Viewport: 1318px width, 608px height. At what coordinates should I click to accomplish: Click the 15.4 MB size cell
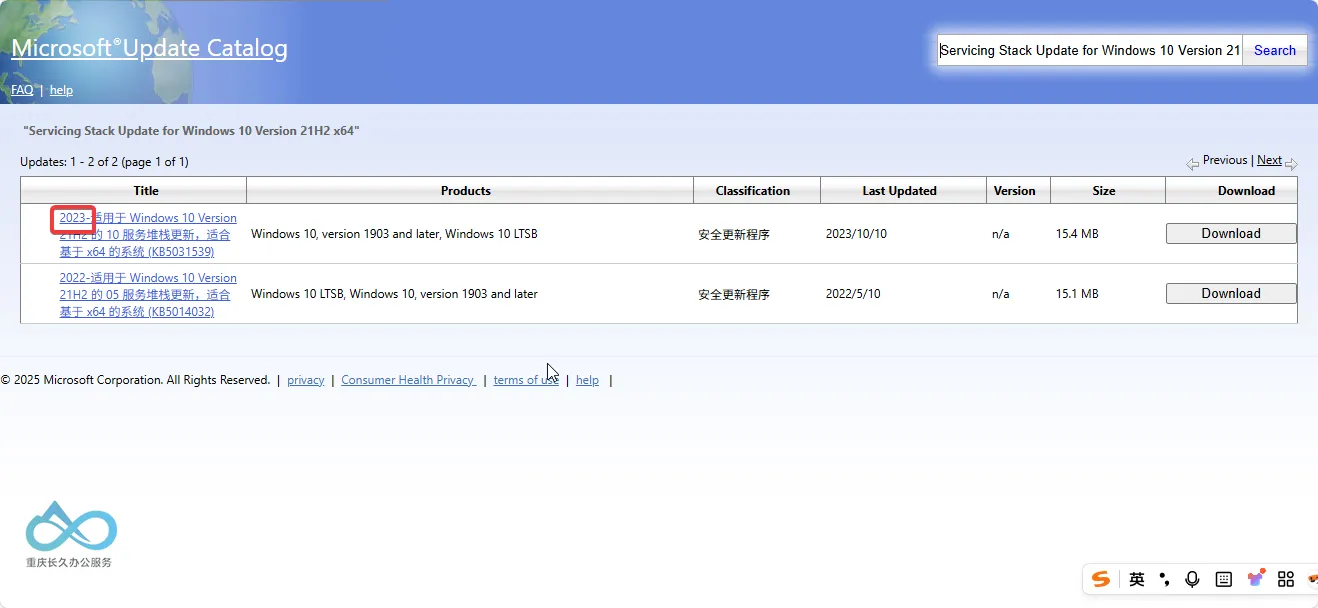(x=1077, y=234)
